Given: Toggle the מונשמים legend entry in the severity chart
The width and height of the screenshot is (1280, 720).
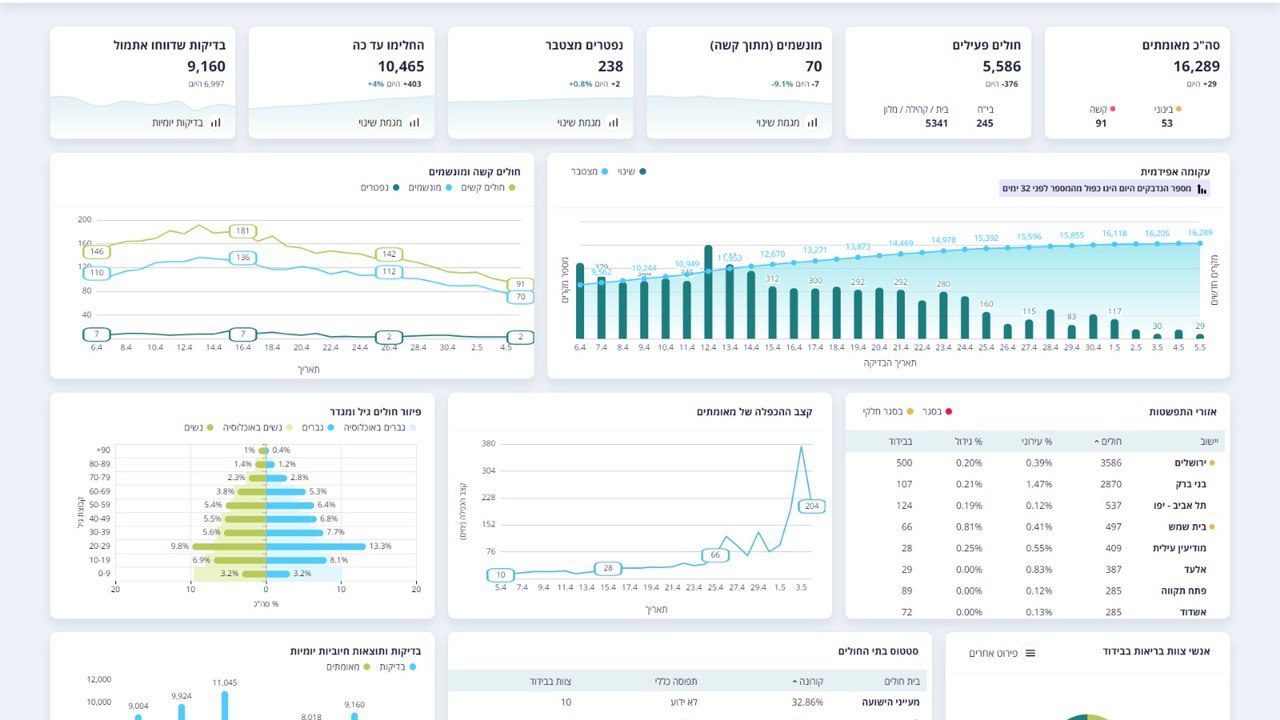Looking at the screenshot, I should [431, 187].
